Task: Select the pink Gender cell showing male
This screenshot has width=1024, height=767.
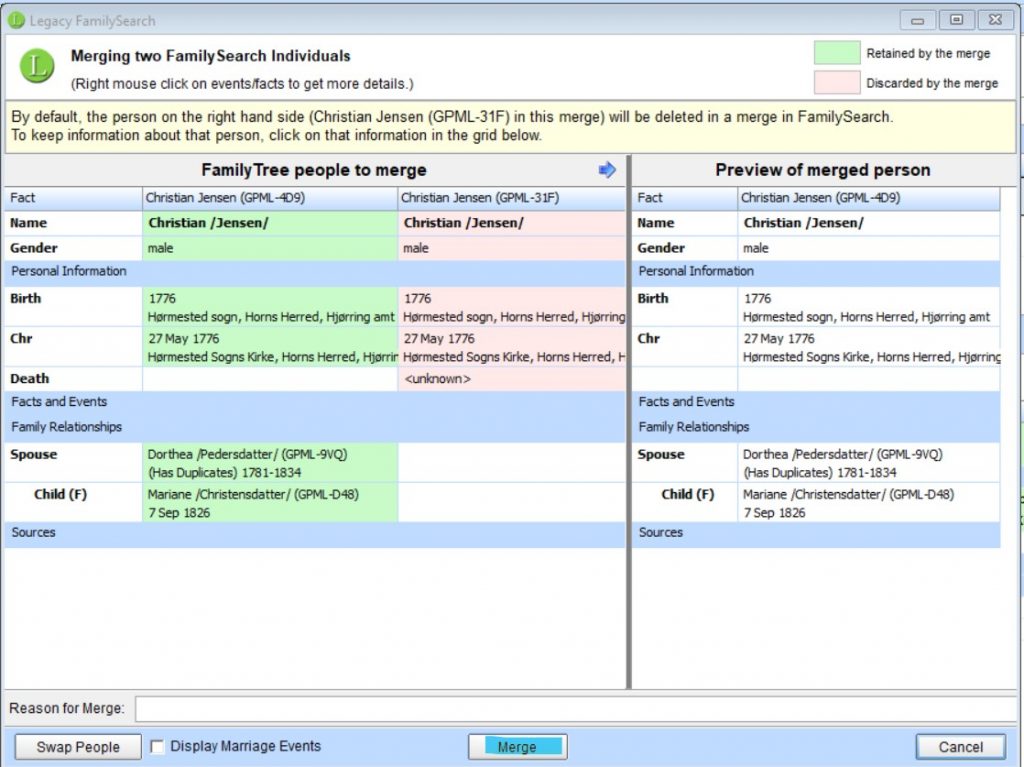Action: (511, 248)
